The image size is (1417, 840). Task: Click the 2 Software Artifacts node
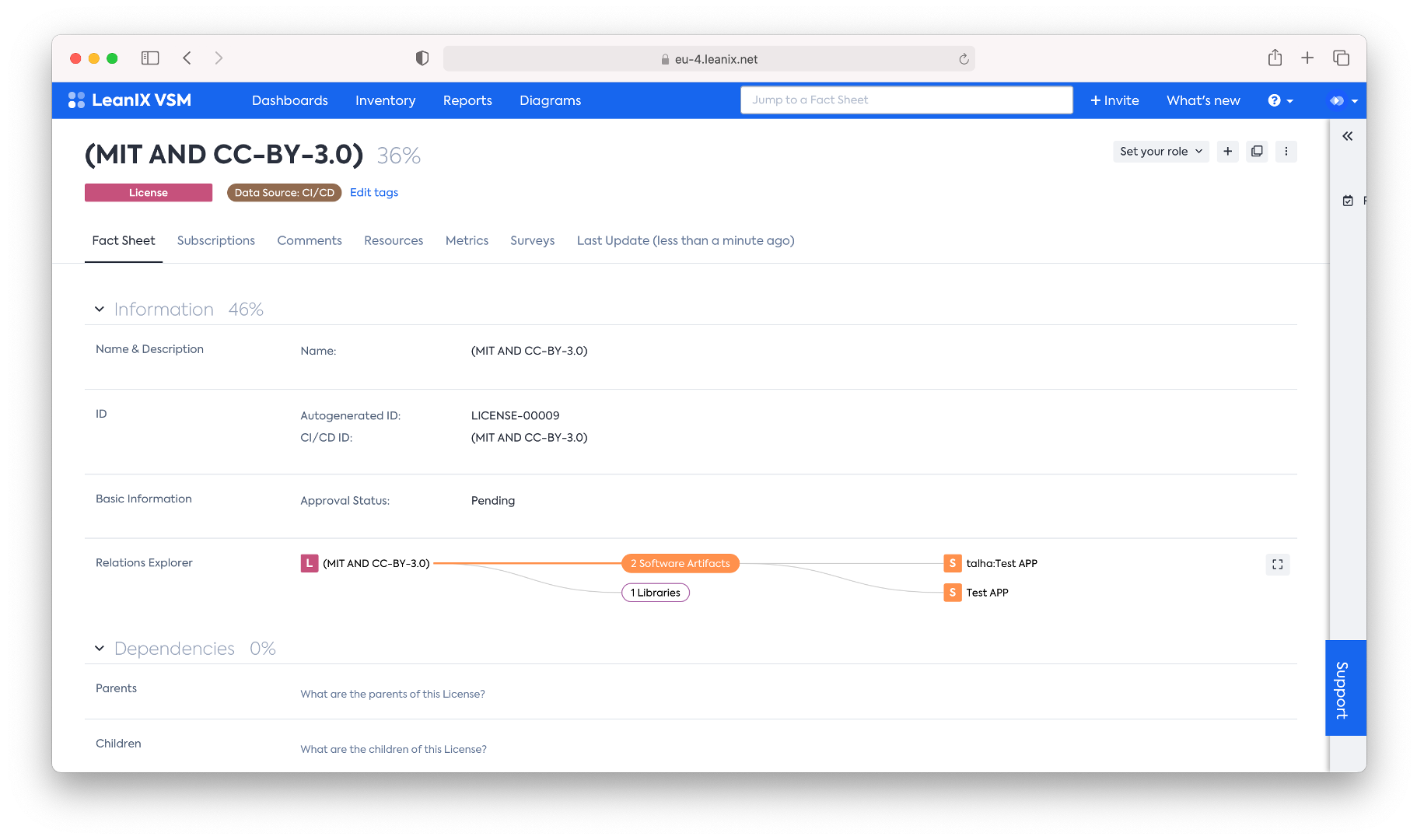click(x=681, y=563)
